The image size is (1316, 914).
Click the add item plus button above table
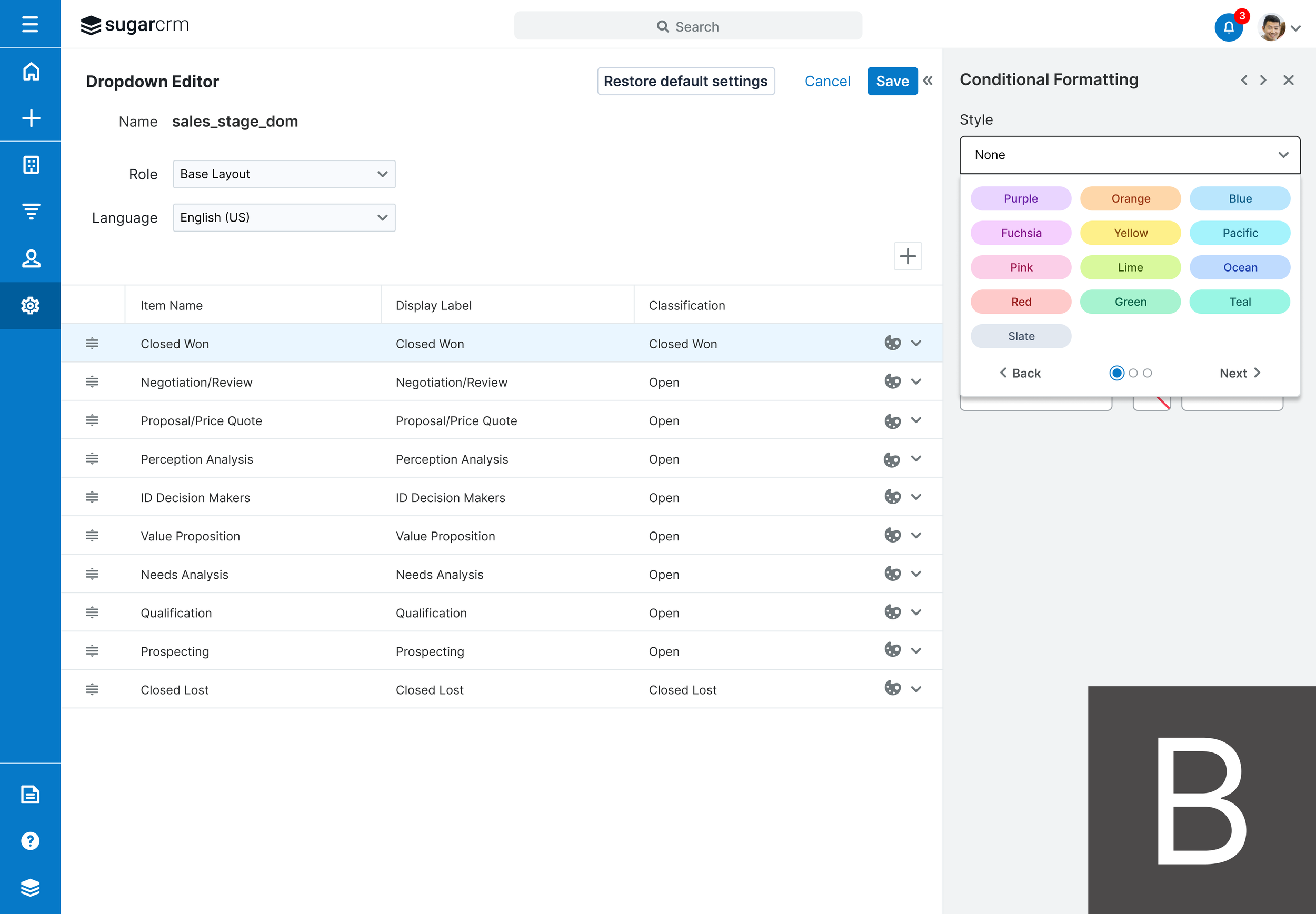pos(908,256)
